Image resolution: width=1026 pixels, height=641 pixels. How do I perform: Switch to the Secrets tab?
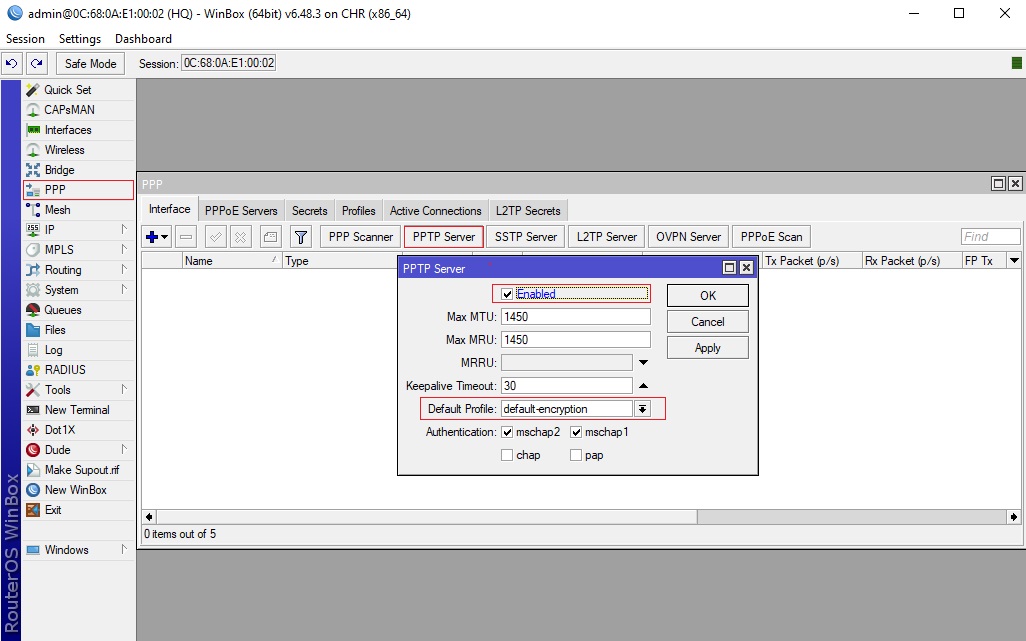click(x=309, y=211)
